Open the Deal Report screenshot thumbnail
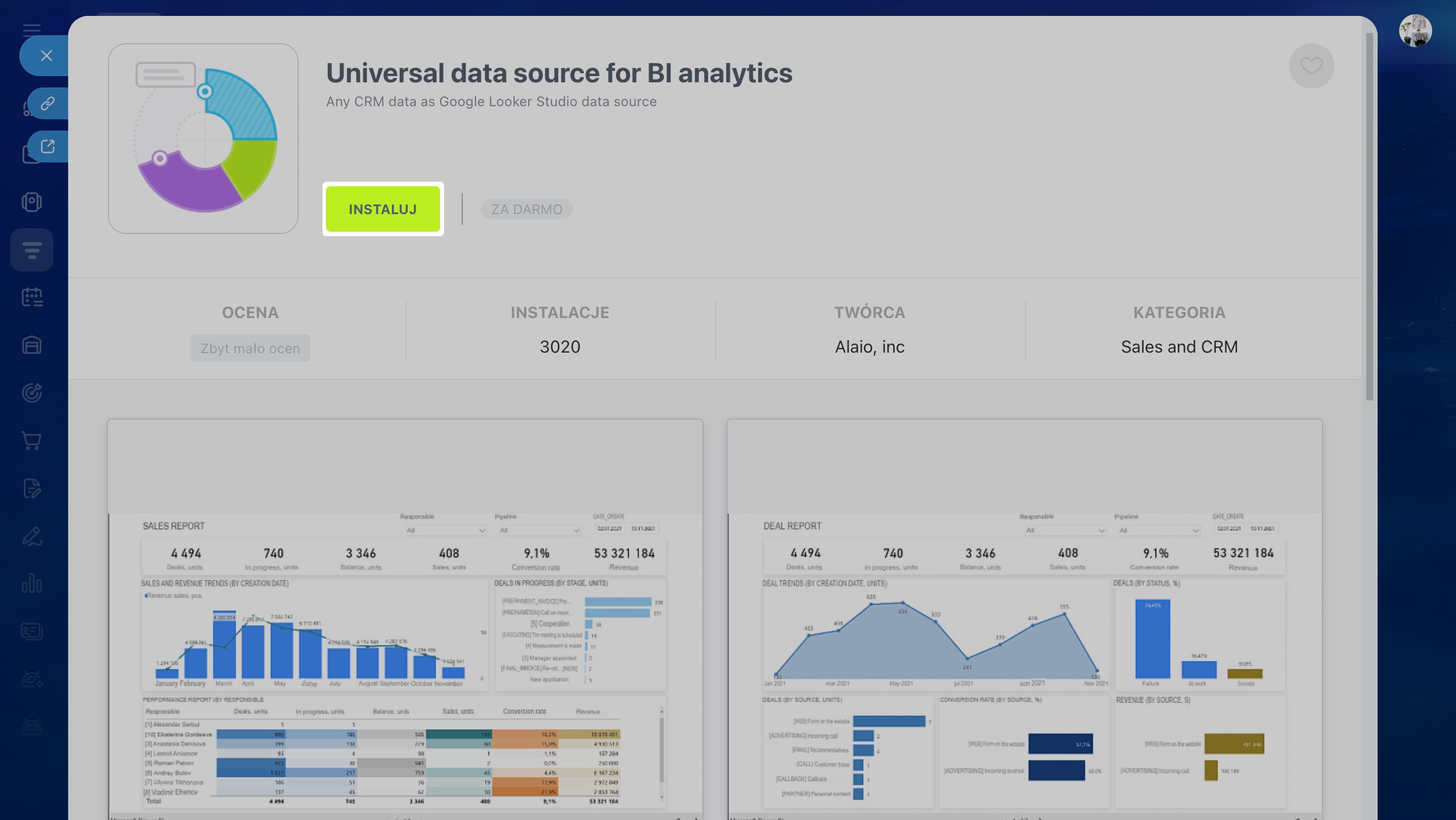 click(x=1024, y=619)
